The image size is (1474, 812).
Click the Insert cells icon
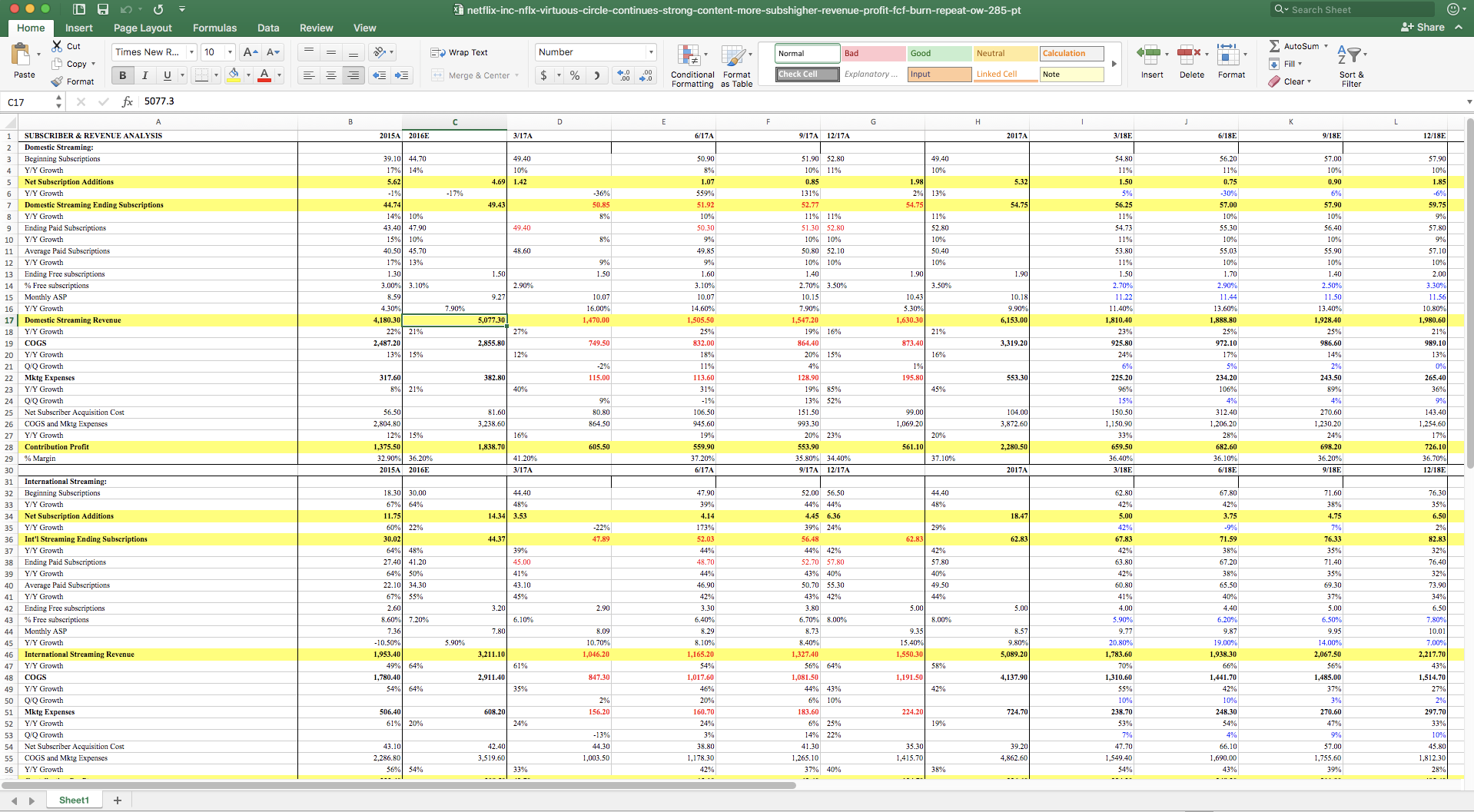1148,55
